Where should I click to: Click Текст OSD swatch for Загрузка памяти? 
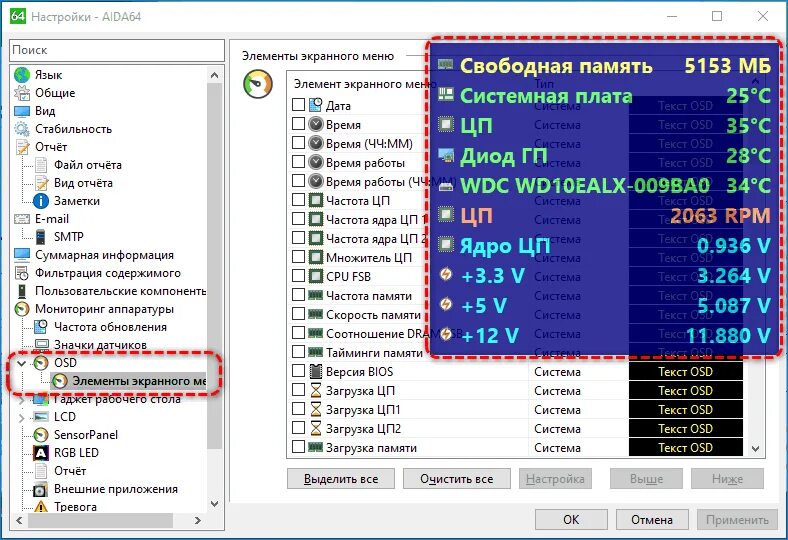pos(685,448)
